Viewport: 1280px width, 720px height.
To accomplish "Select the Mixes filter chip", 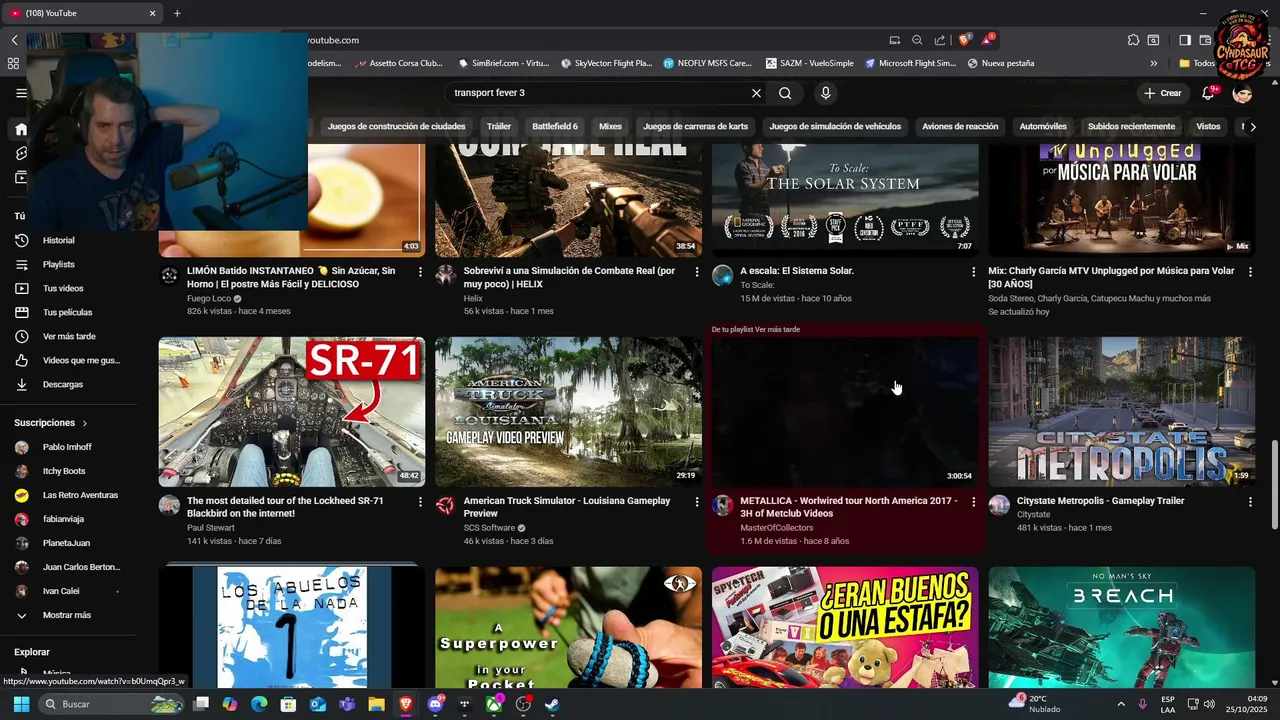I will 610,127.
